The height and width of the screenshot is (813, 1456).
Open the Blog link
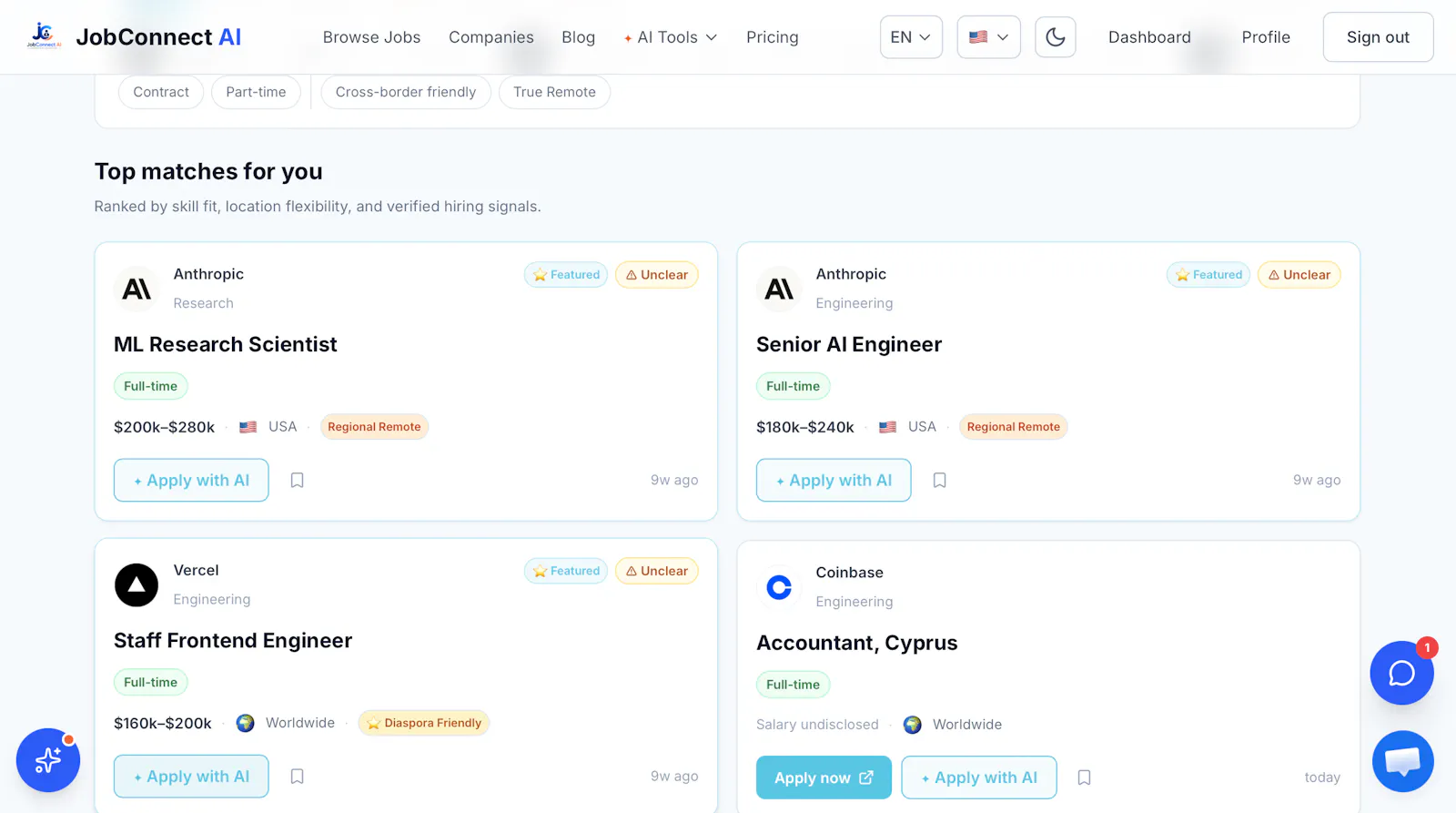[578, 37]
